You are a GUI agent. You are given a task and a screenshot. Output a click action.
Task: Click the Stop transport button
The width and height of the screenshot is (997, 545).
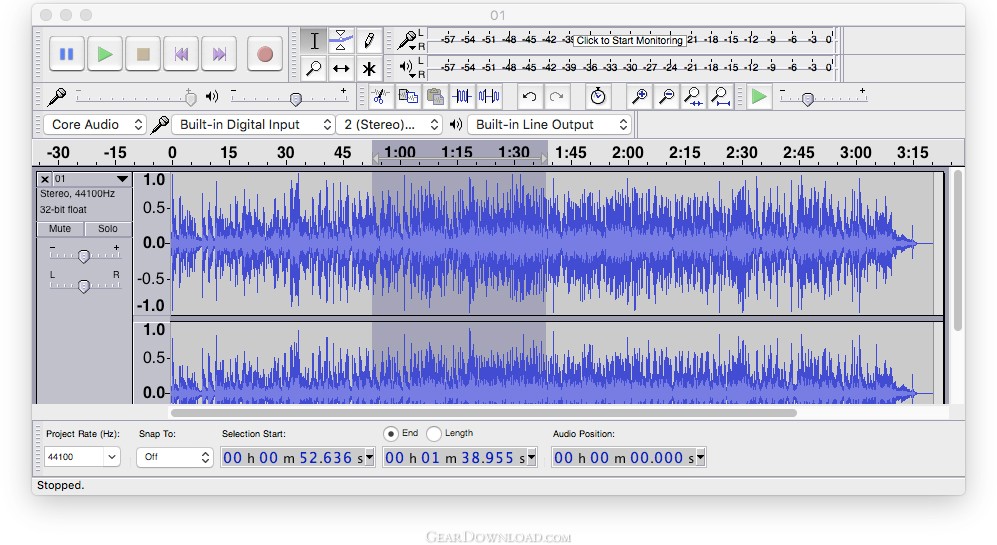click(143, 54)
